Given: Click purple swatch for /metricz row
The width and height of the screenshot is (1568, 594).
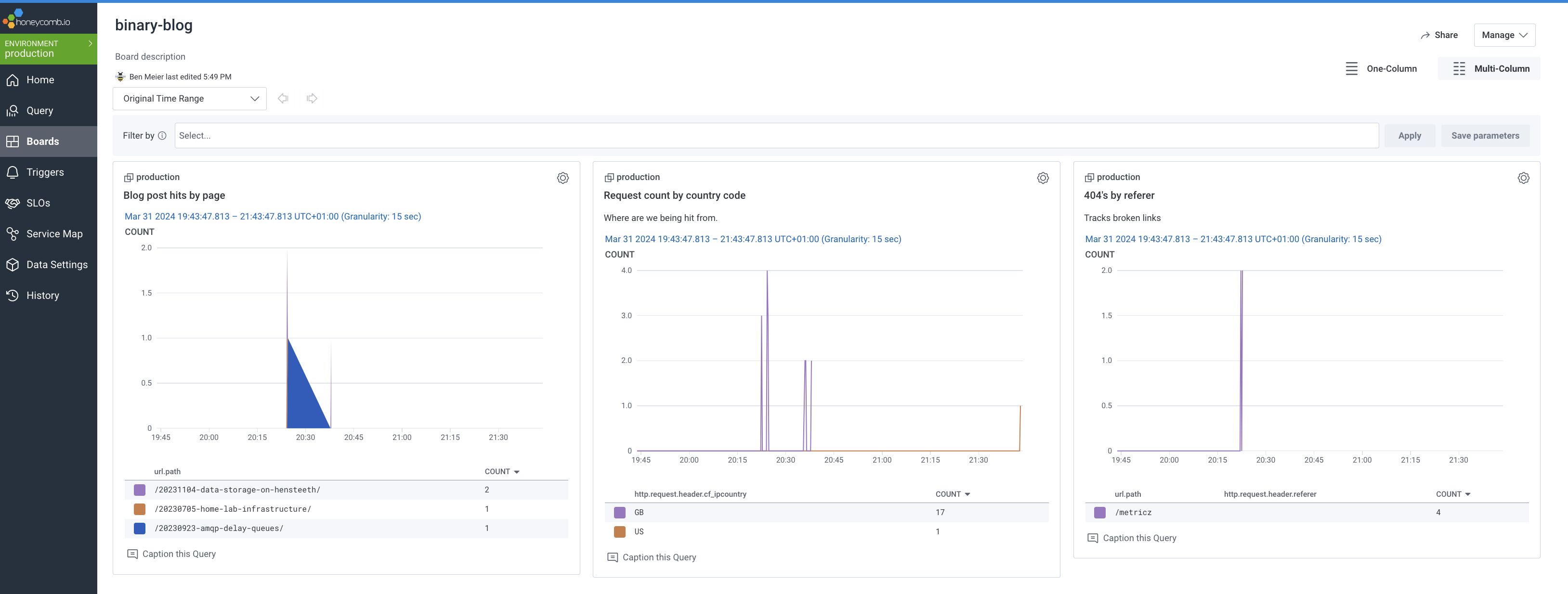Looking at the screenshot, I should pyautogui.click(x=1099, y=513).
